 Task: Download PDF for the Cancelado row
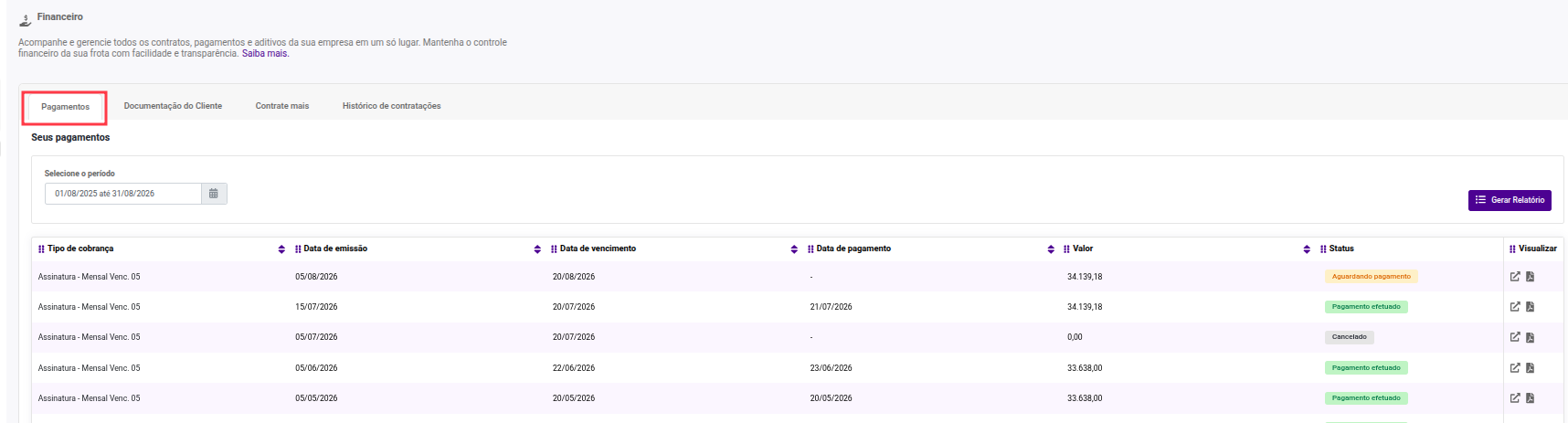(x=1530, y=337)
